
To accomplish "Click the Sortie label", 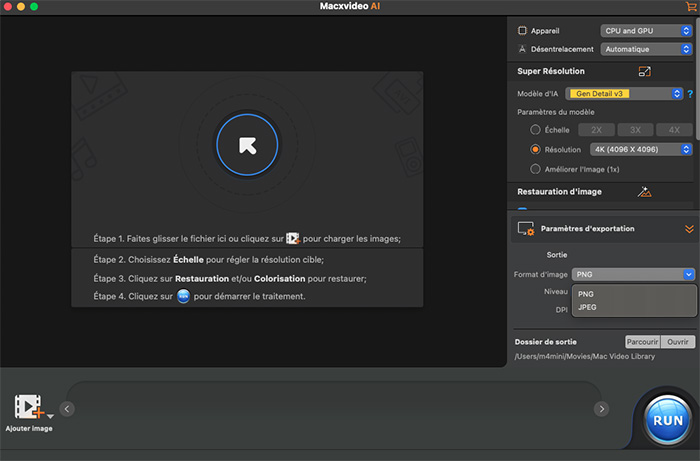I will click(557, 255).
